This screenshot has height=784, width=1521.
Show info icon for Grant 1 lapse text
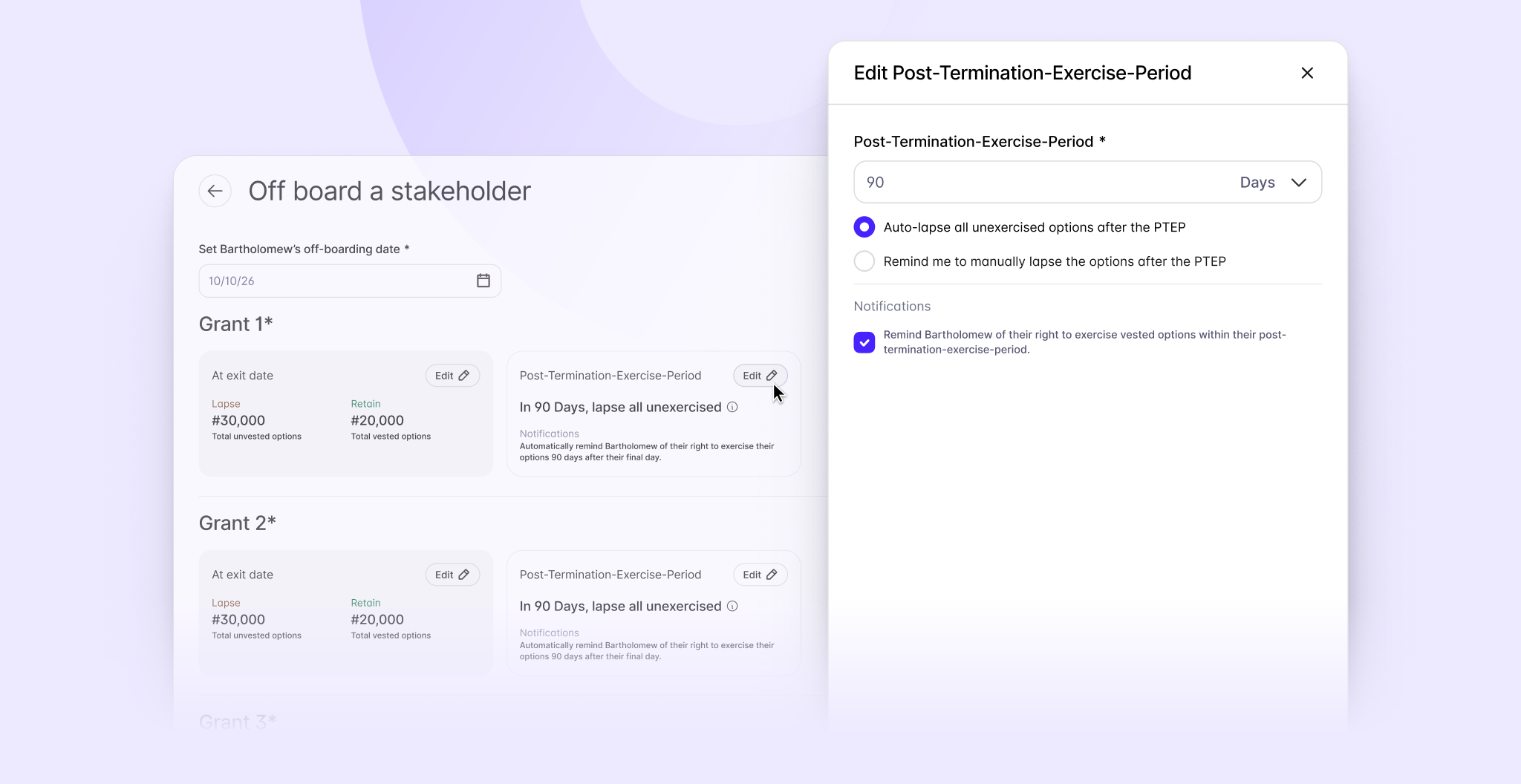[732, 407]
